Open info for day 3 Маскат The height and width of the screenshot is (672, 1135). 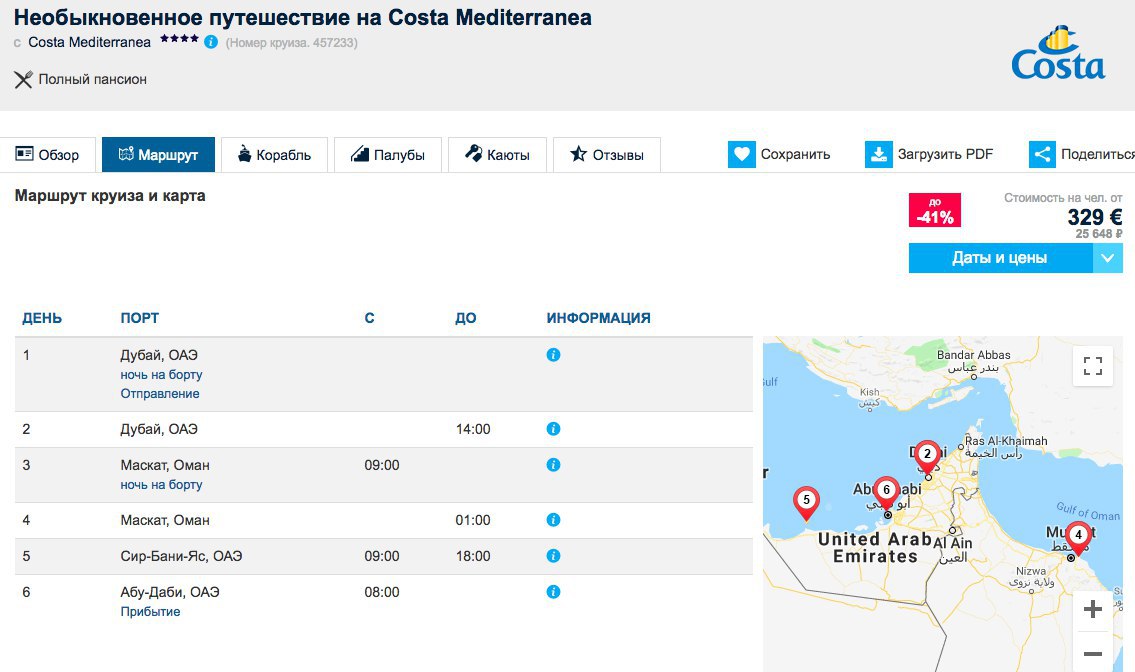553,465
